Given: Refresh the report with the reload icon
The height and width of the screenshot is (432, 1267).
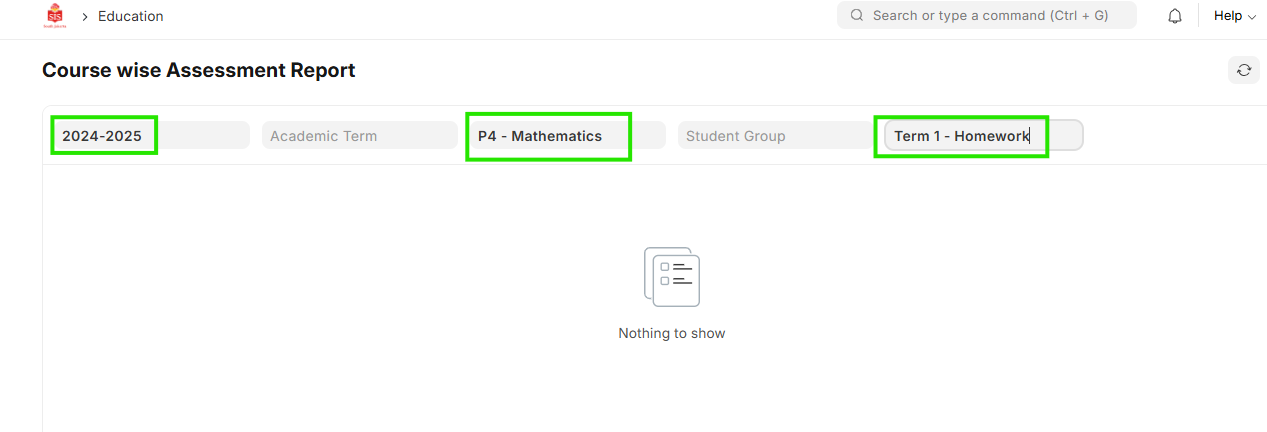Looking at the screenshot, I should pyautogui.click(x=1244, y=70).
